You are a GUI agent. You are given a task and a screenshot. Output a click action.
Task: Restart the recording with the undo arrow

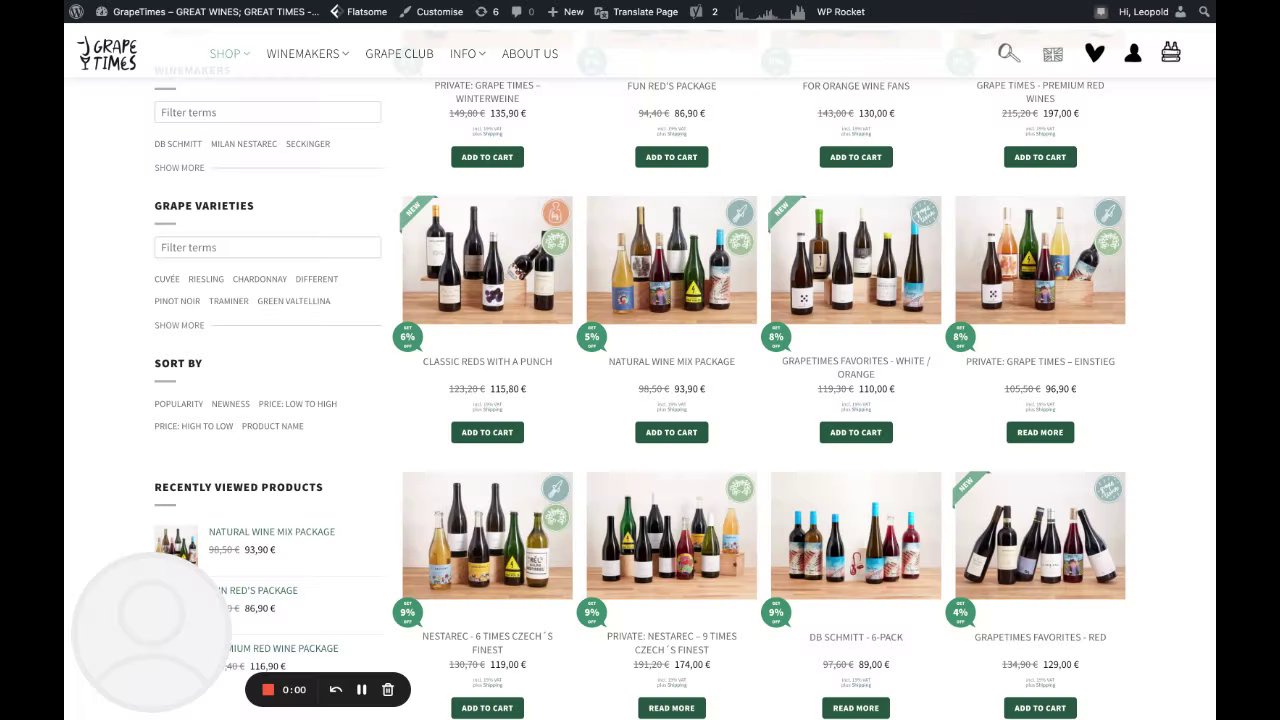[336, 690]
